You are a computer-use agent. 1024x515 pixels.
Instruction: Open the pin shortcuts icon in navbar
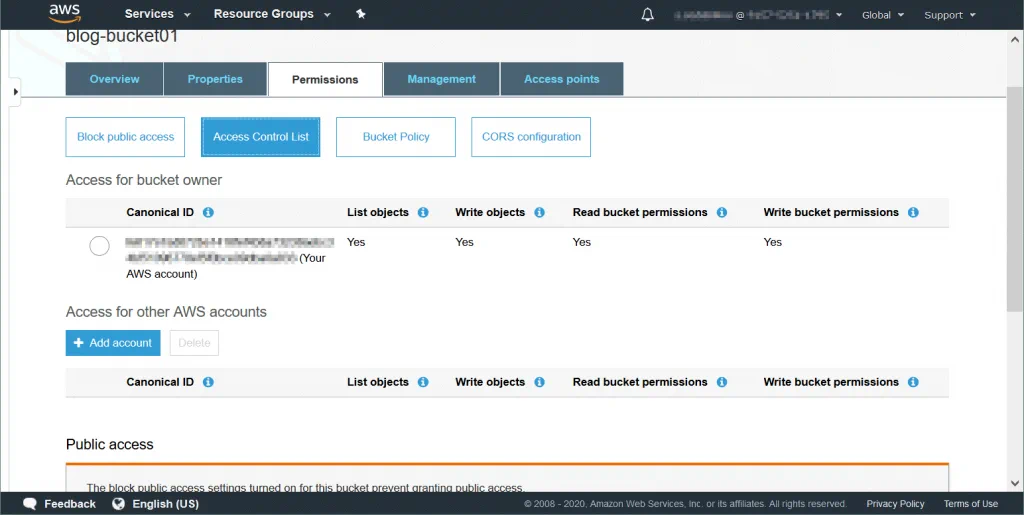coord(361,14)
